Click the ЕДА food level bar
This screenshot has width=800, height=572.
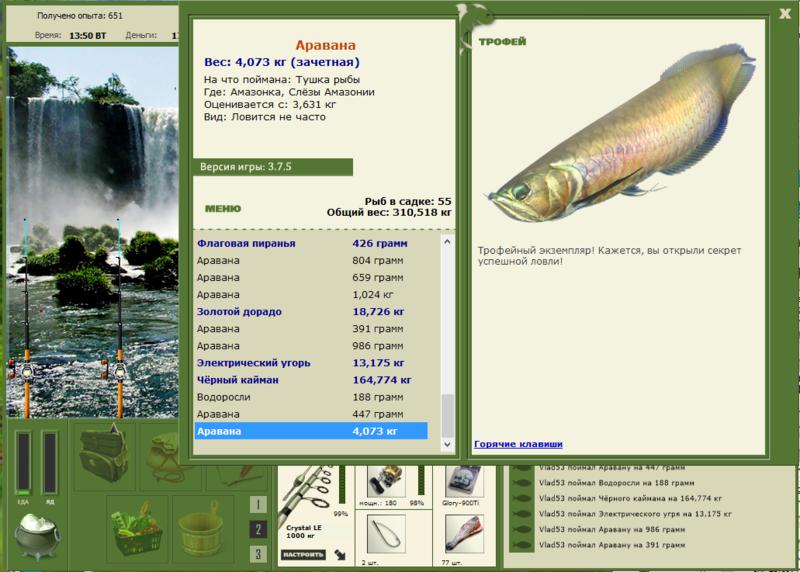click(23, 463)
